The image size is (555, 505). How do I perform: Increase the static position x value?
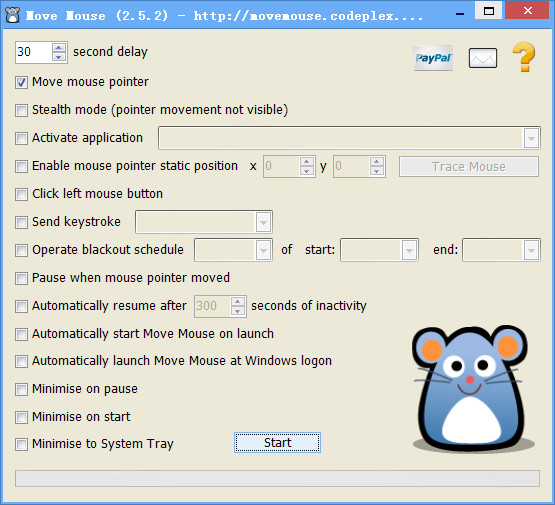pyautogui.click(x=307, y=162)
